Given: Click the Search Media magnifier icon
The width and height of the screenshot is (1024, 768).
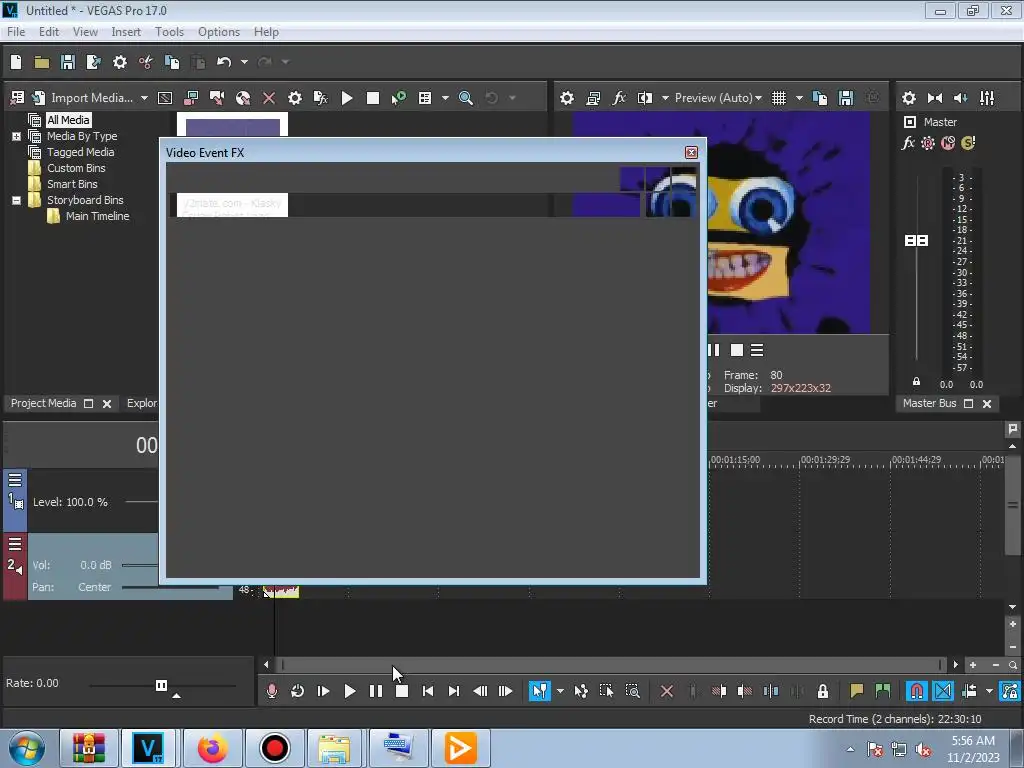Looking at the screenshot, I should pos(466,98).
